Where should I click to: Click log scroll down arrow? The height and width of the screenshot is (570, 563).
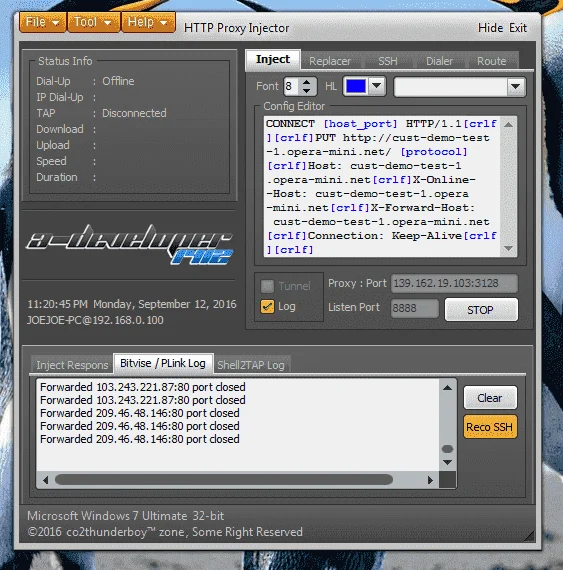tap(447, 462)
